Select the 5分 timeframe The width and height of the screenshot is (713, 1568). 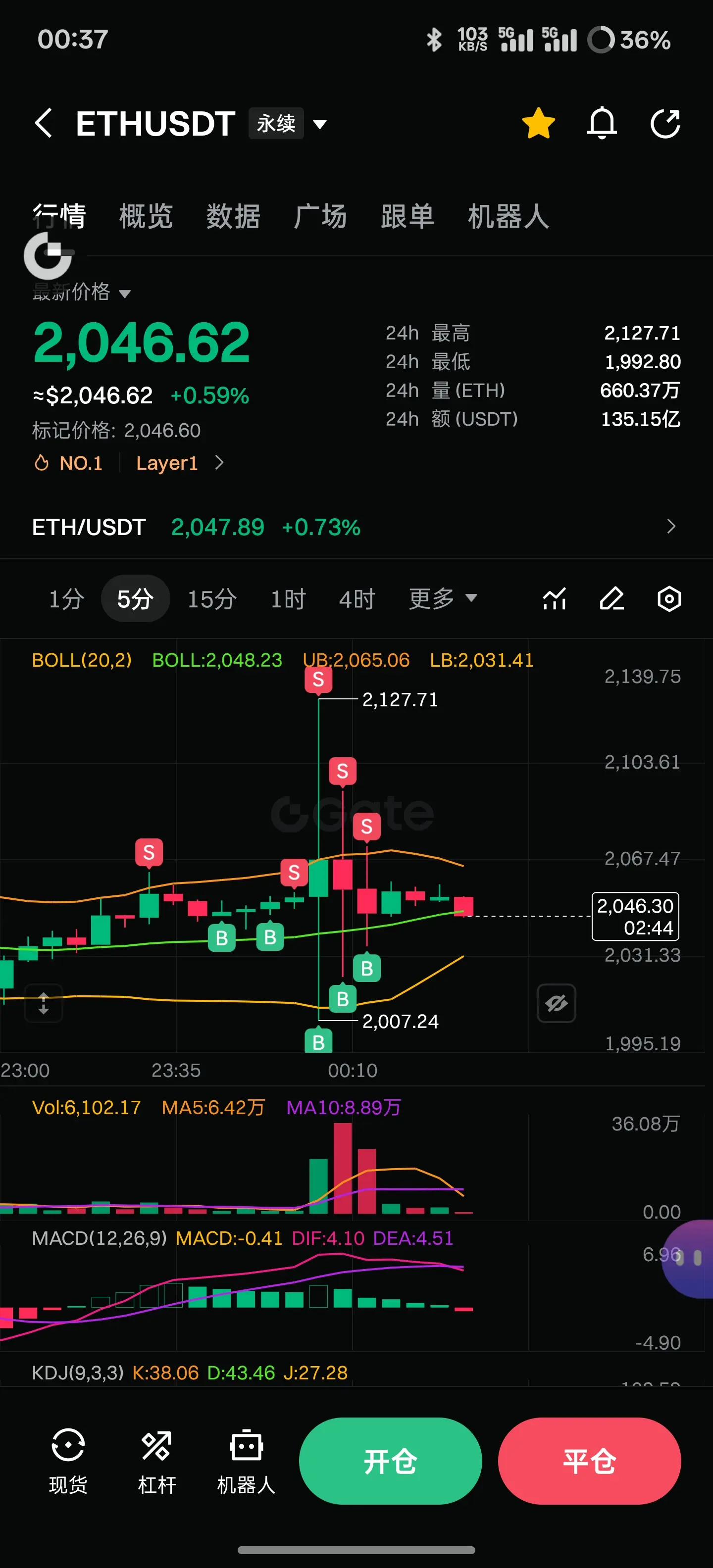[135, 599]
